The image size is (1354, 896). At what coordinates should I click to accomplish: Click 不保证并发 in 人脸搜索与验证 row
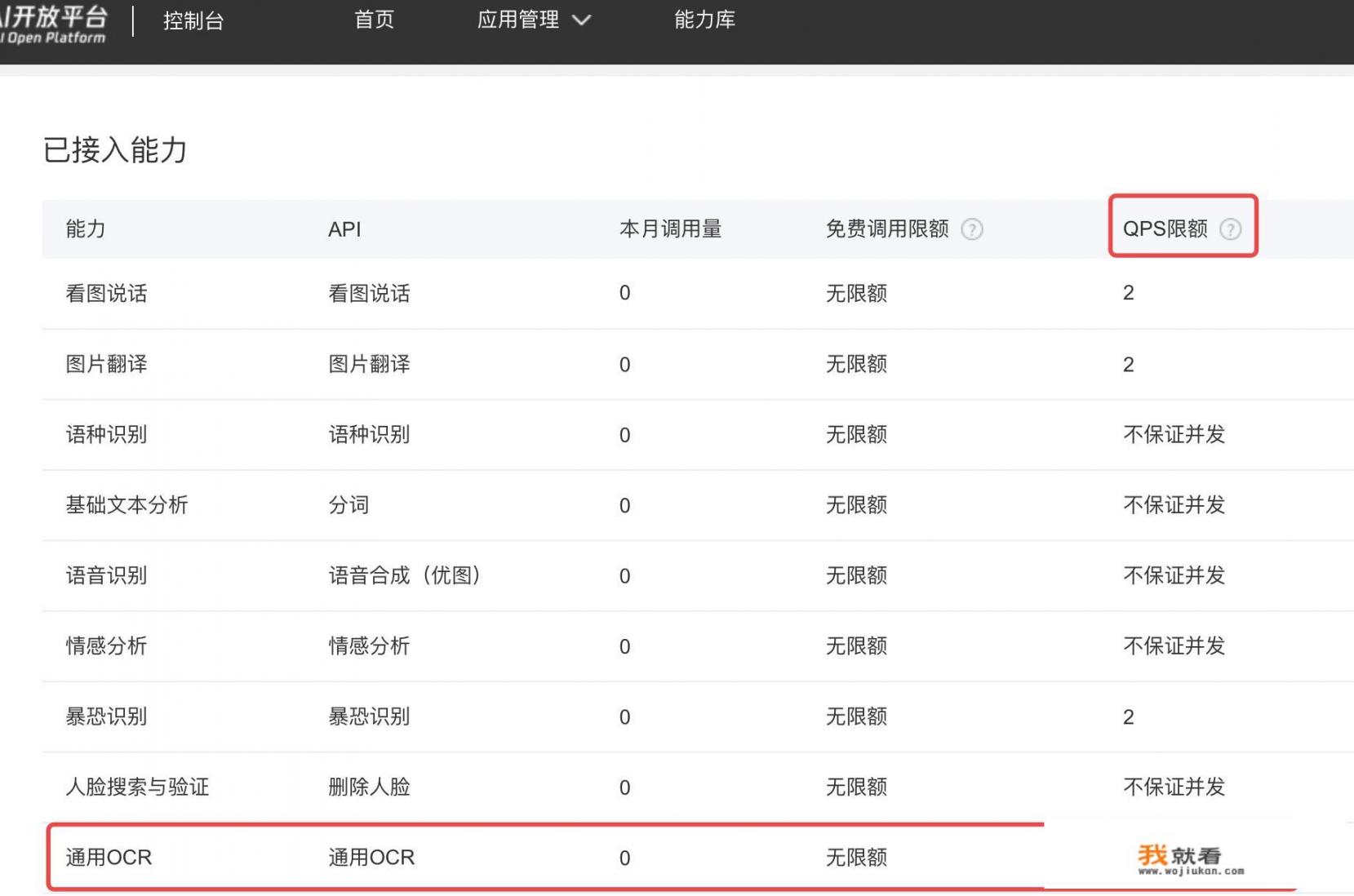click(1174, 787)
